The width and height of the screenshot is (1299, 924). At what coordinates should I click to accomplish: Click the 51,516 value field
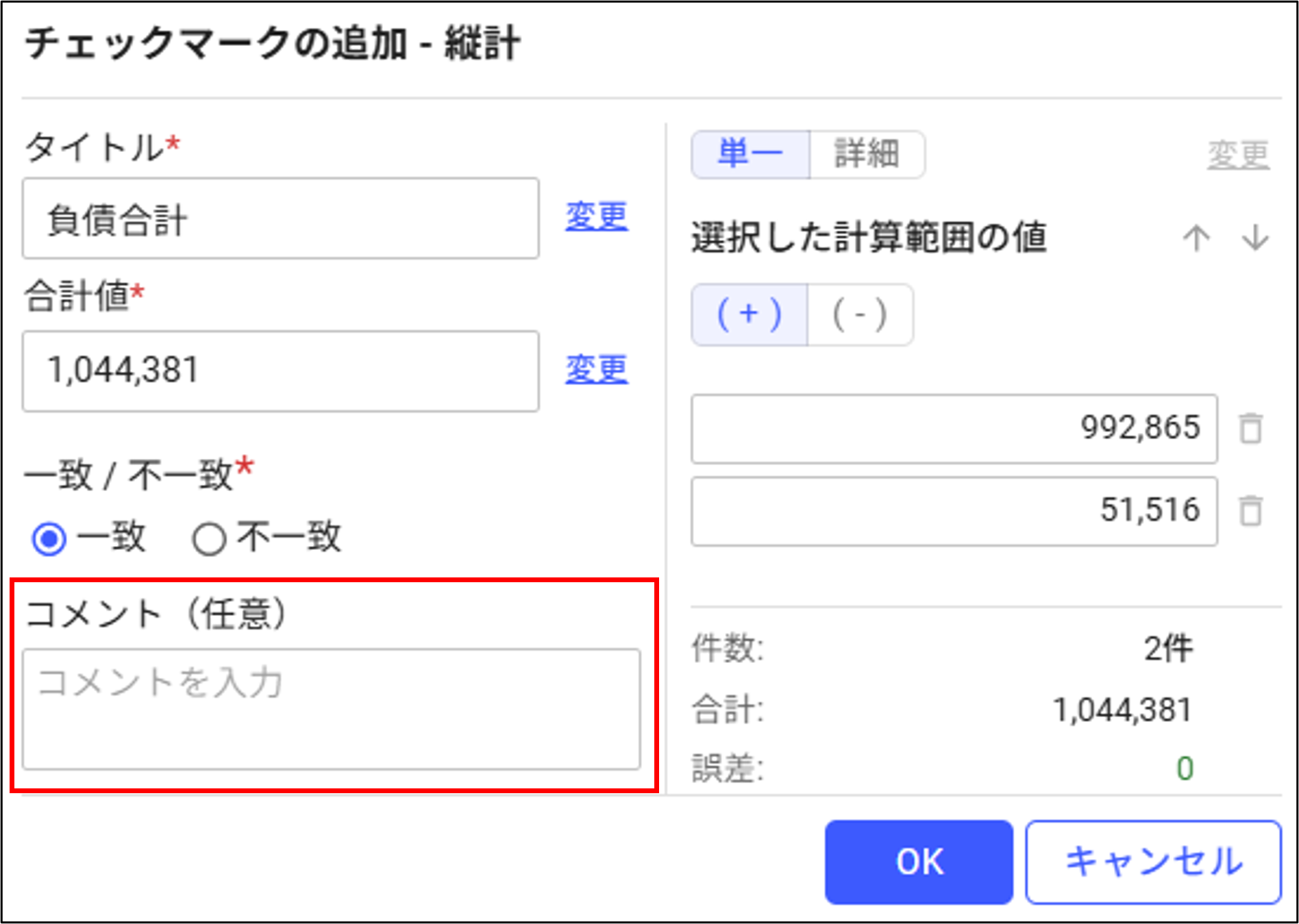(x=954, y=511)
